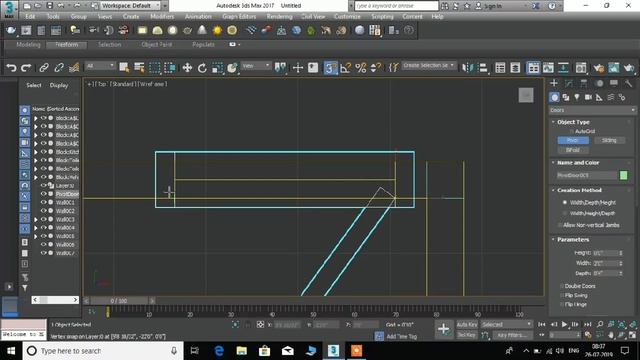Switch to the Object Paint ribbon tab
The image size is (640, 360).
point(157,44)
